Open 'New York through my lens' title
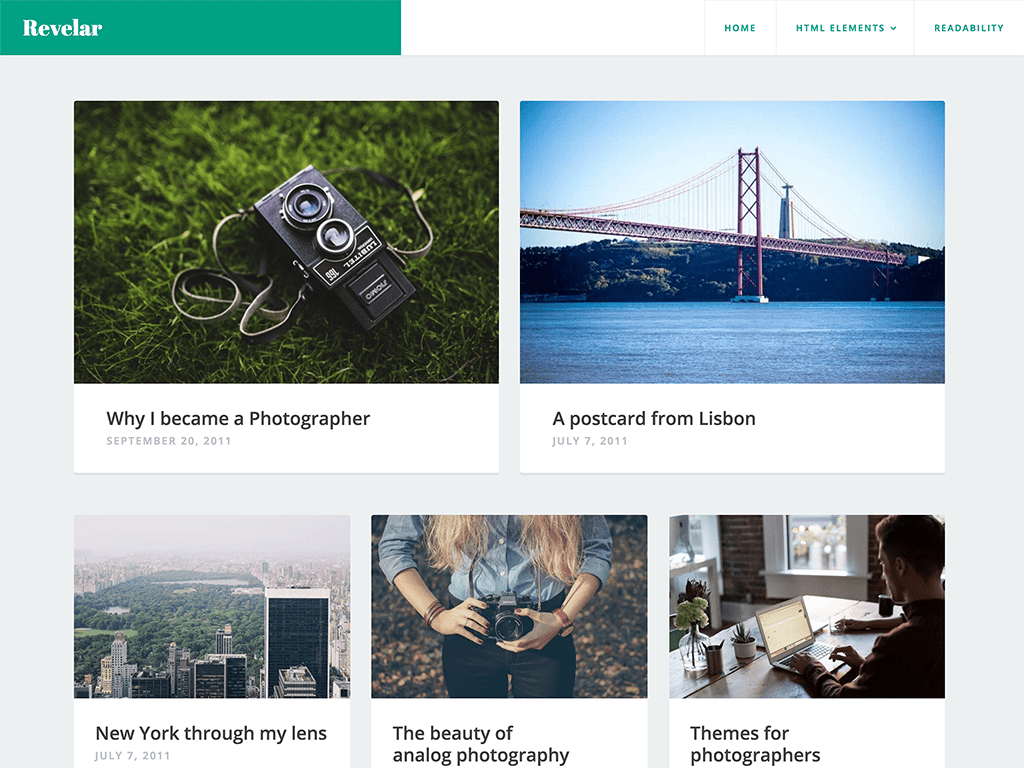Image resolution: width=1024 pixels, height=768 pixels. click(211, 733)
